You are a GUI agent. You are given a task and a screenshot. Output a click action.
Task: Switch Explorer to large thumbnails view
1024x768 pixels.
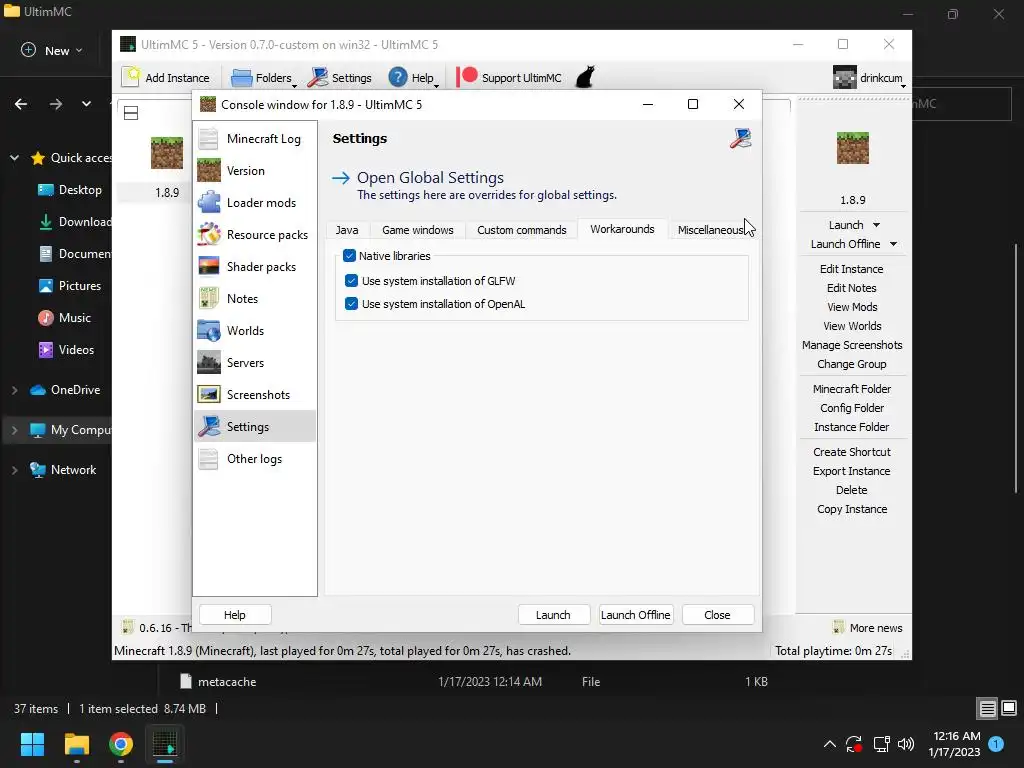1009,708
